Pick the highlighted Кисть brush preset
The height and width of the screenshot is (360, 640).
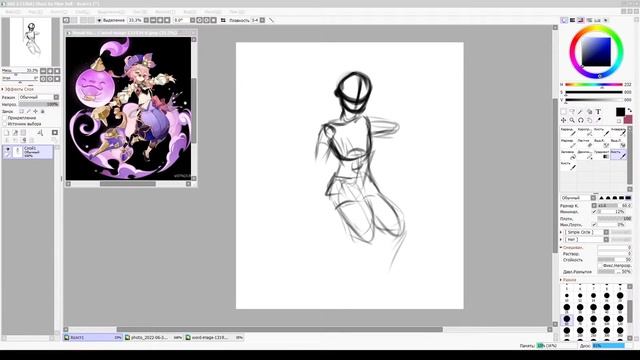(x=618, y=154)
